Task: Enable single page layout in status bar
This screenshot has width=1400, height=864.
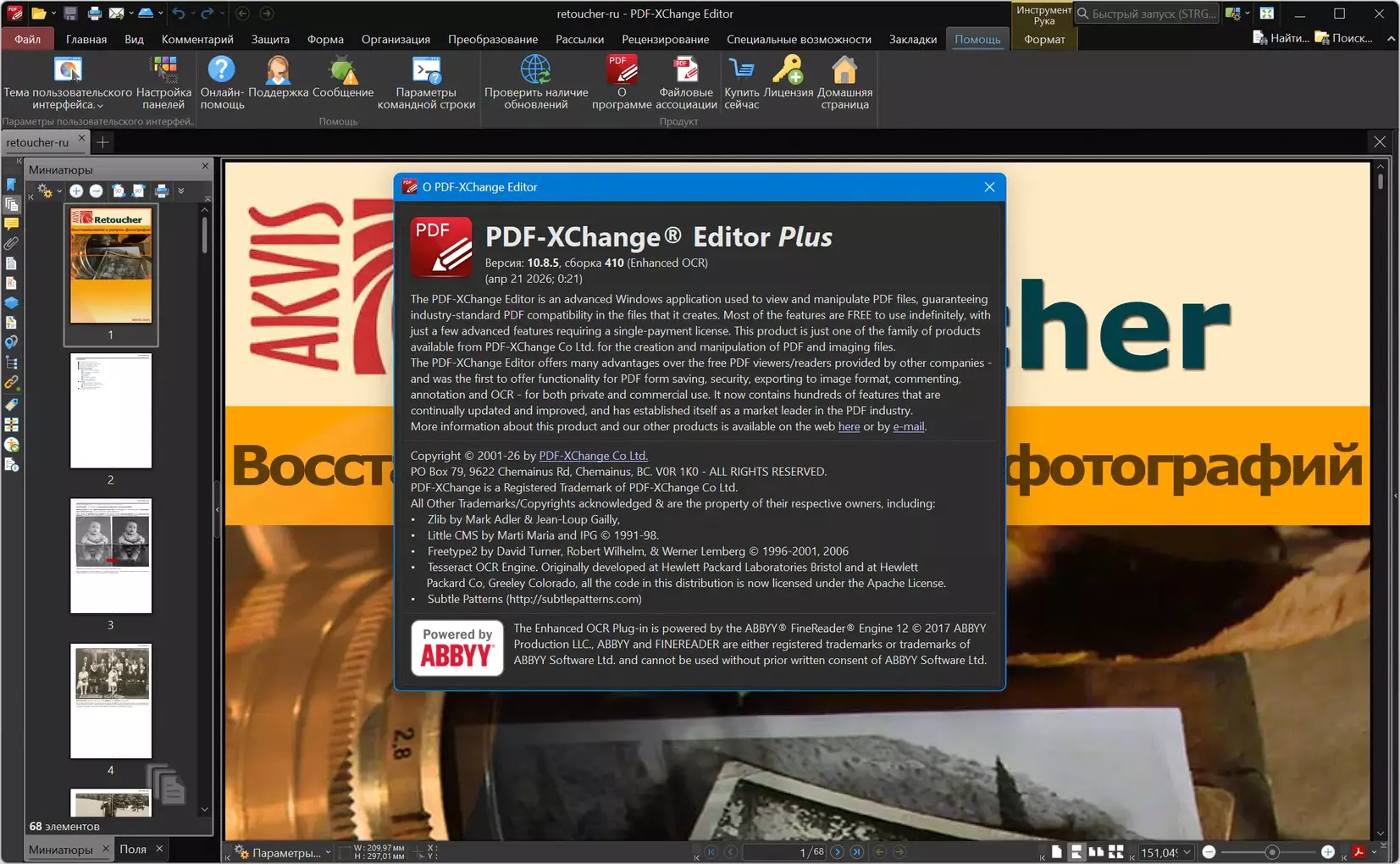Action: 1056,852
